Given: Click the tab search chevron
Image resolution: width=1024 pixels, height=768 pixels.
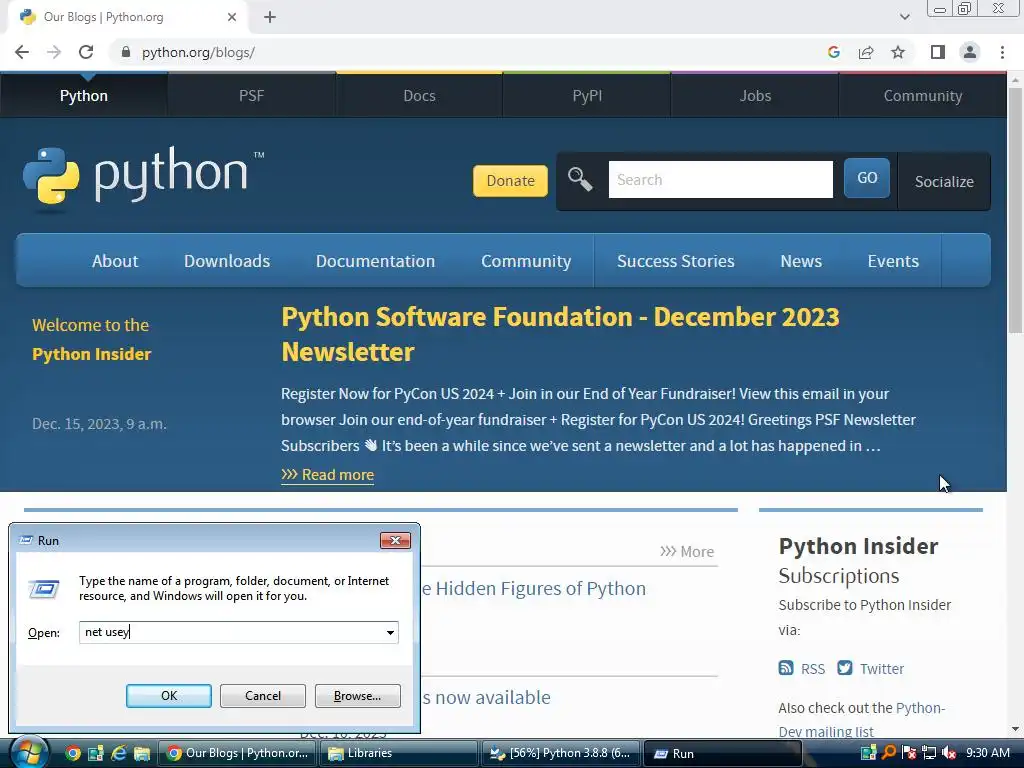Looking at the screenshot, I should (x=904, y=17).
